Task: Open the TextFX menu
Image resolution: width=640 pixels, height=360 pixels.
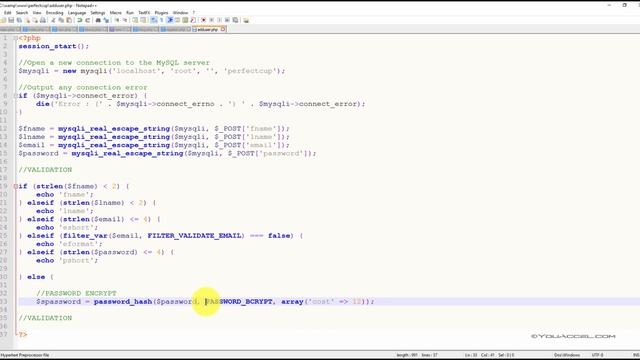Action: 144,13
